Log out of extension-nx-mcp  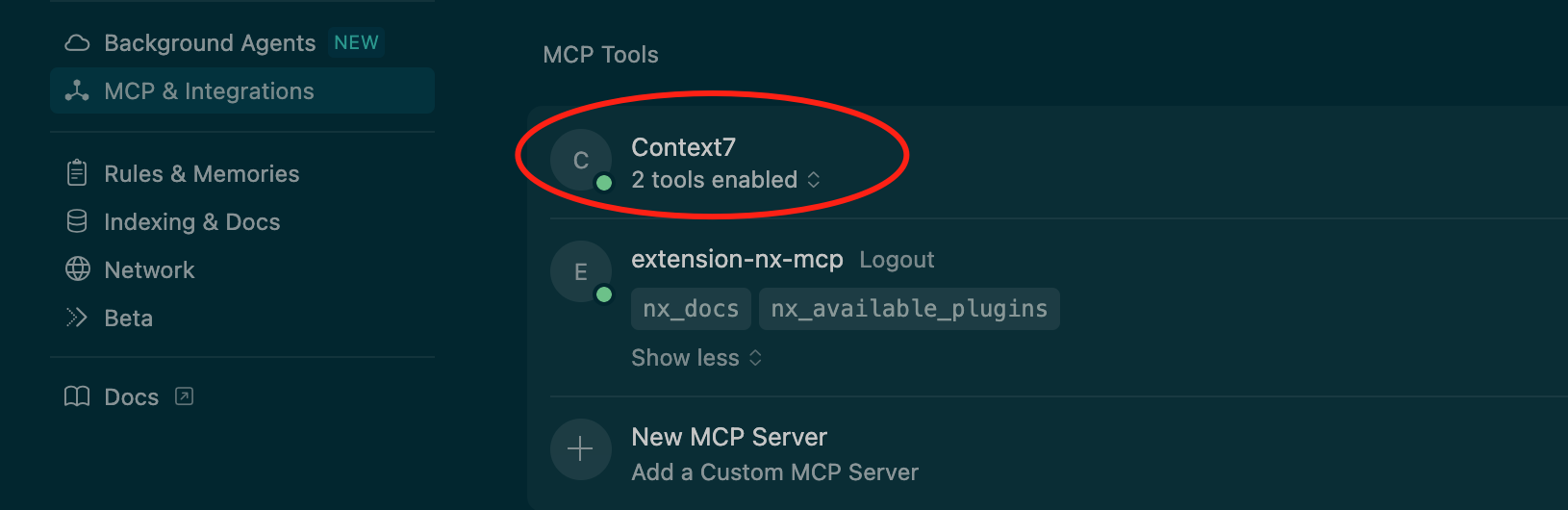coord(897,260)
